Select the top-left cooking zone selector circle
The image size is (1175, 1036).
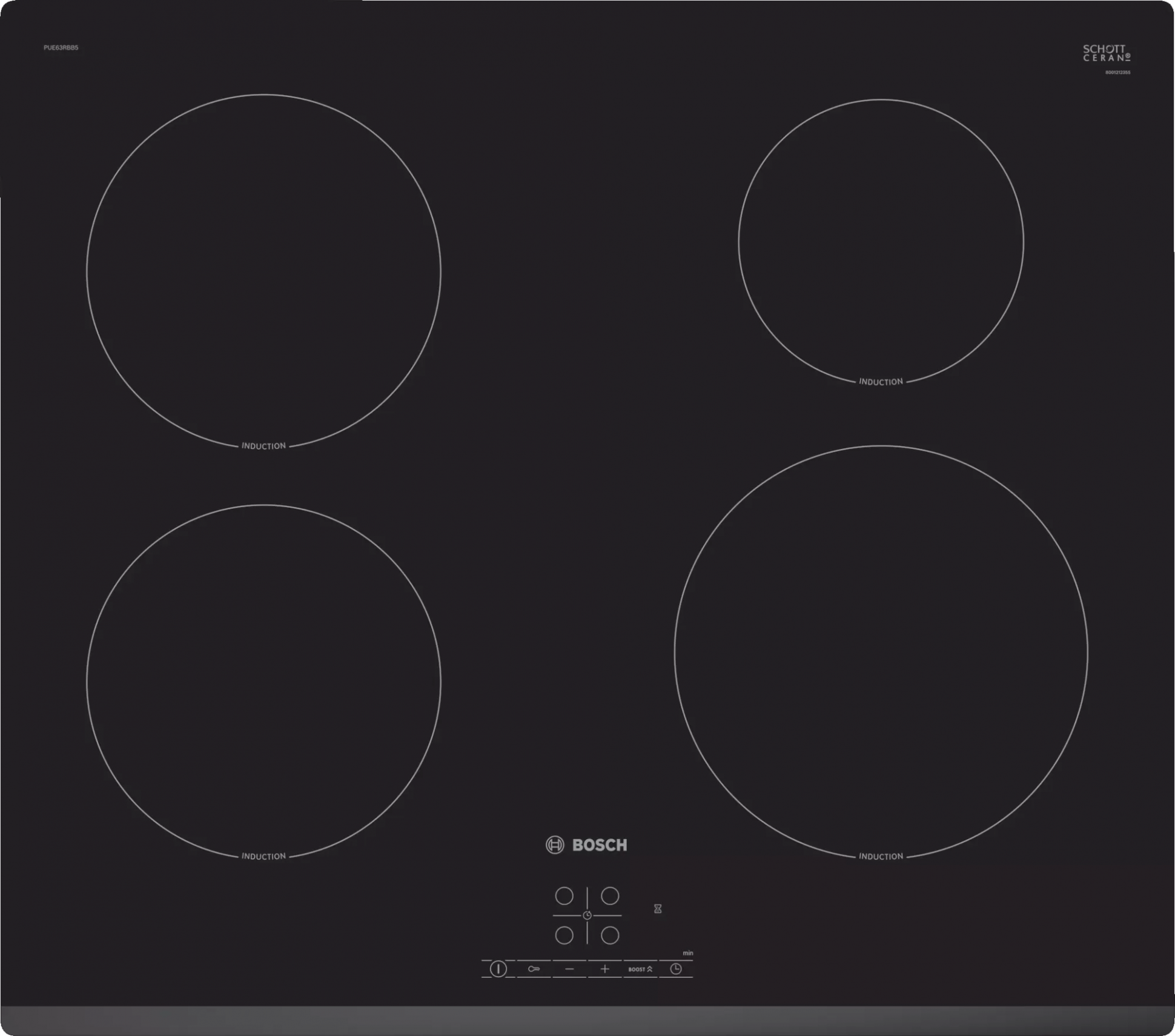click(564, 895)
